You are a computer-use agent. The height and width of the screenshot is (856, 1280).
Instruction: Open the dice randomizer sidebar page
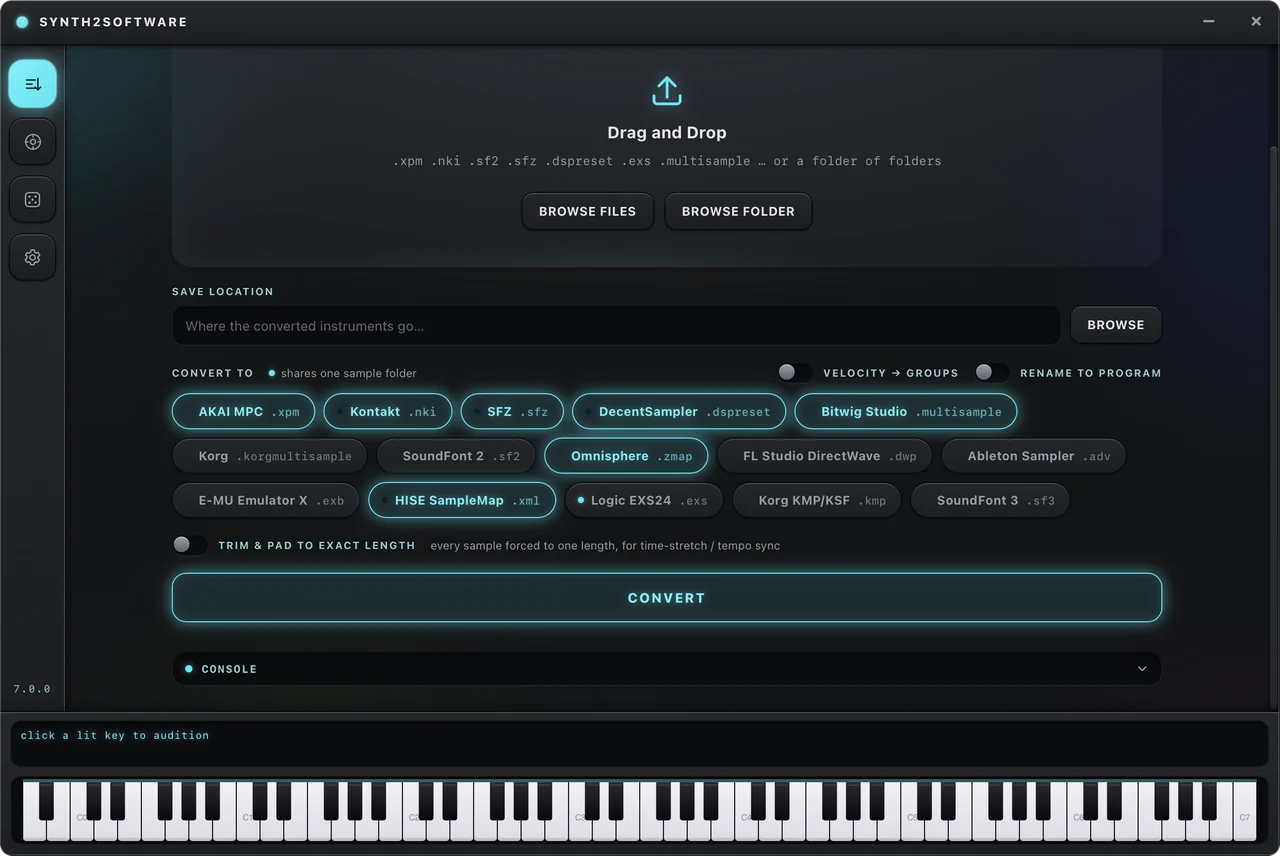[33, 200]
